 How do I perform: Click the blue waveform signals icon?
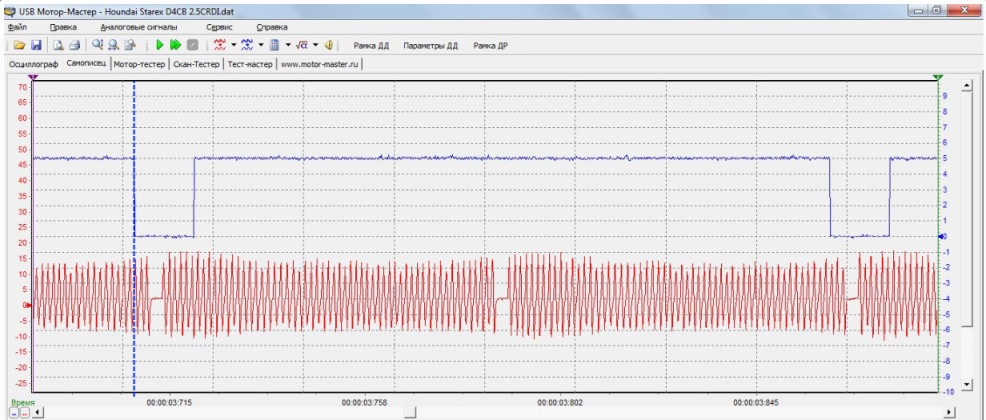(x=247, y=45)
